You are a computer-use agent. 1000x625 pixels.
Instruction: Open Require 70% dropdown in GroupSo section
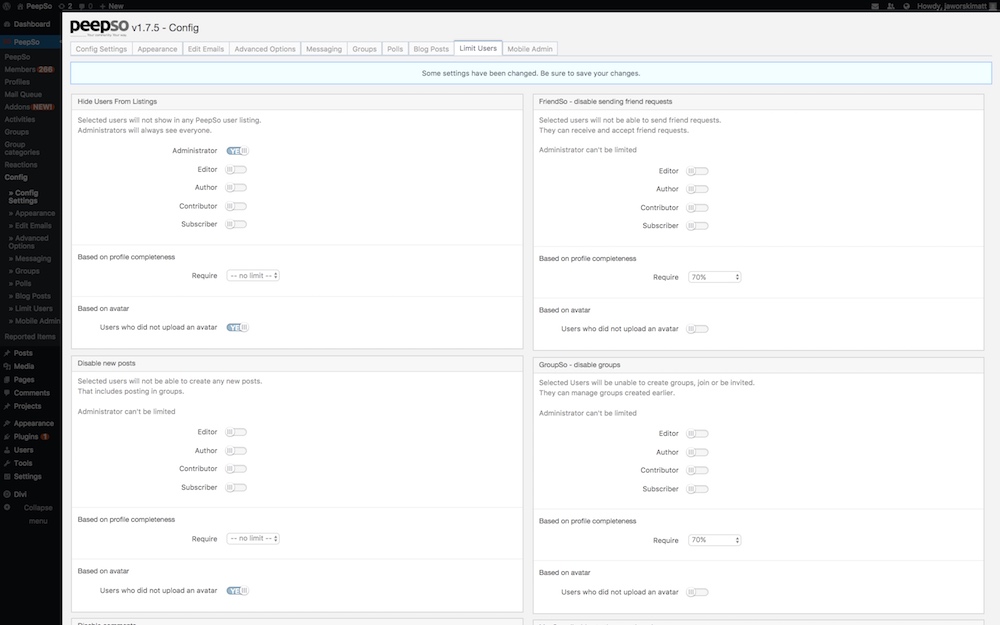pos(714,540)
